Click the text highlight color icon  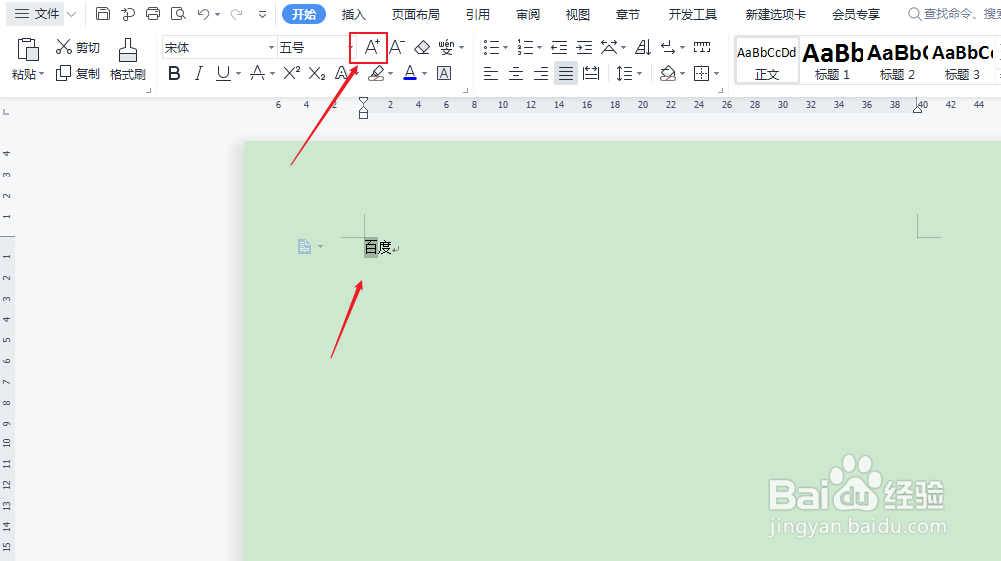coord(377,74)
